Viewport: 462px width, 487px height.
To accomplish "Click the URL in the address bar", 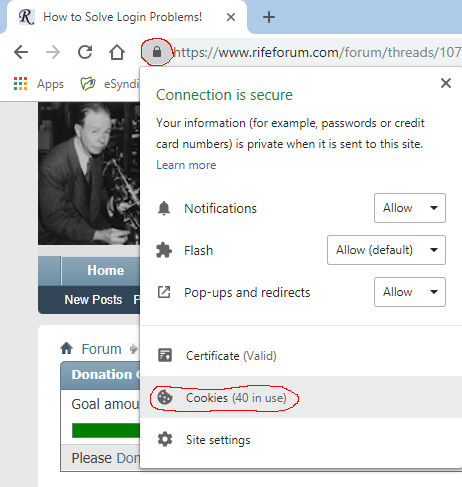I will click(317, 52).
